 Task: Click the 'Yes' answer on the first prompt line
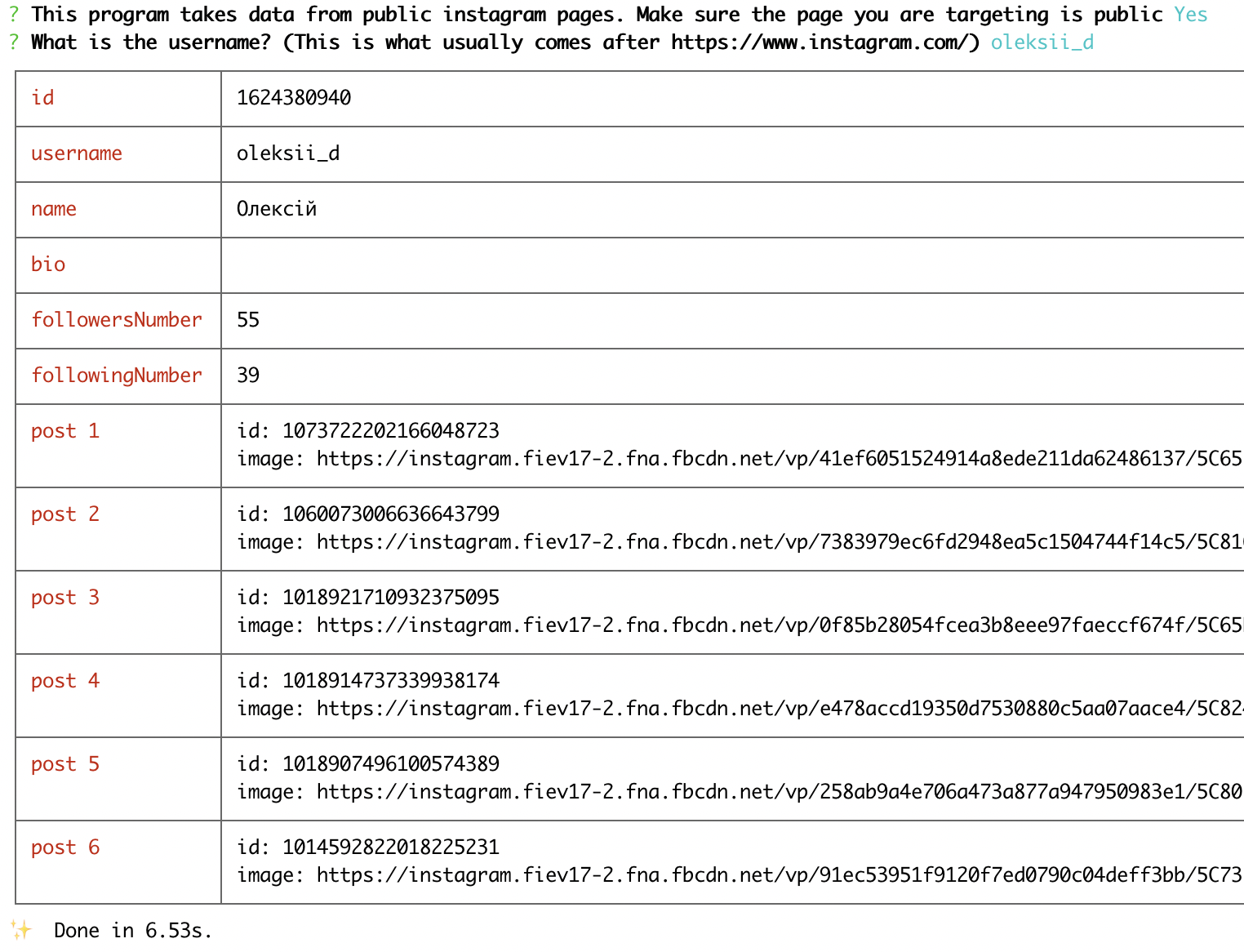click(1191, 14)
